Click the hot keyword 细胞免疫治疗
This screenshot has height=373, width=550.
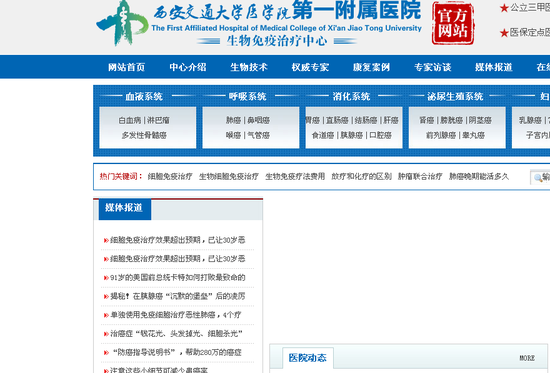[170, 176]
